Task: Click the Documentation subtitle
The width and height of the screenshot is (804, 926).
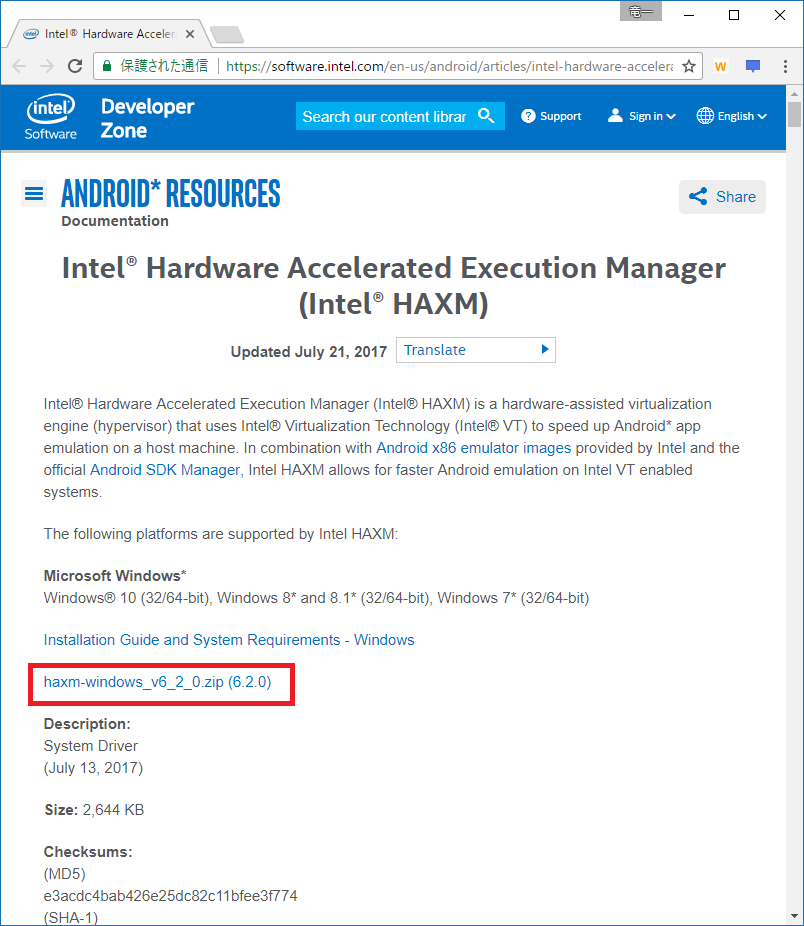Action: (115, 221)
